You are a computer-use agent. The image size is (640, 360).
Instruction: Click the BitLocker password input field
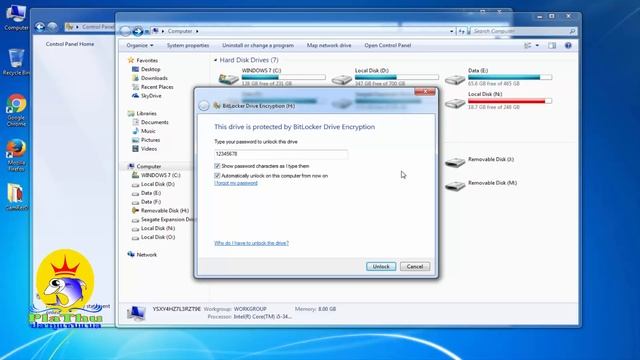point(281,154)
